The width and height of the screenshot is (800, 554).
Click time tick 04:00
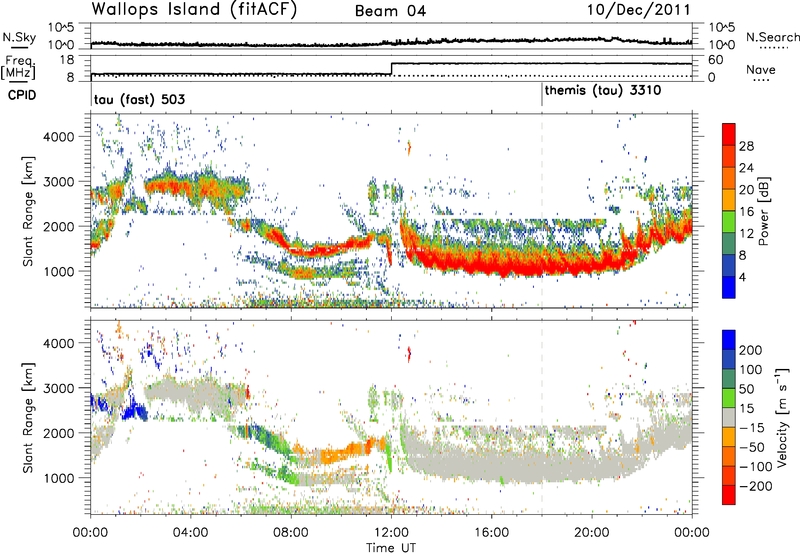[x=190, y=533]
